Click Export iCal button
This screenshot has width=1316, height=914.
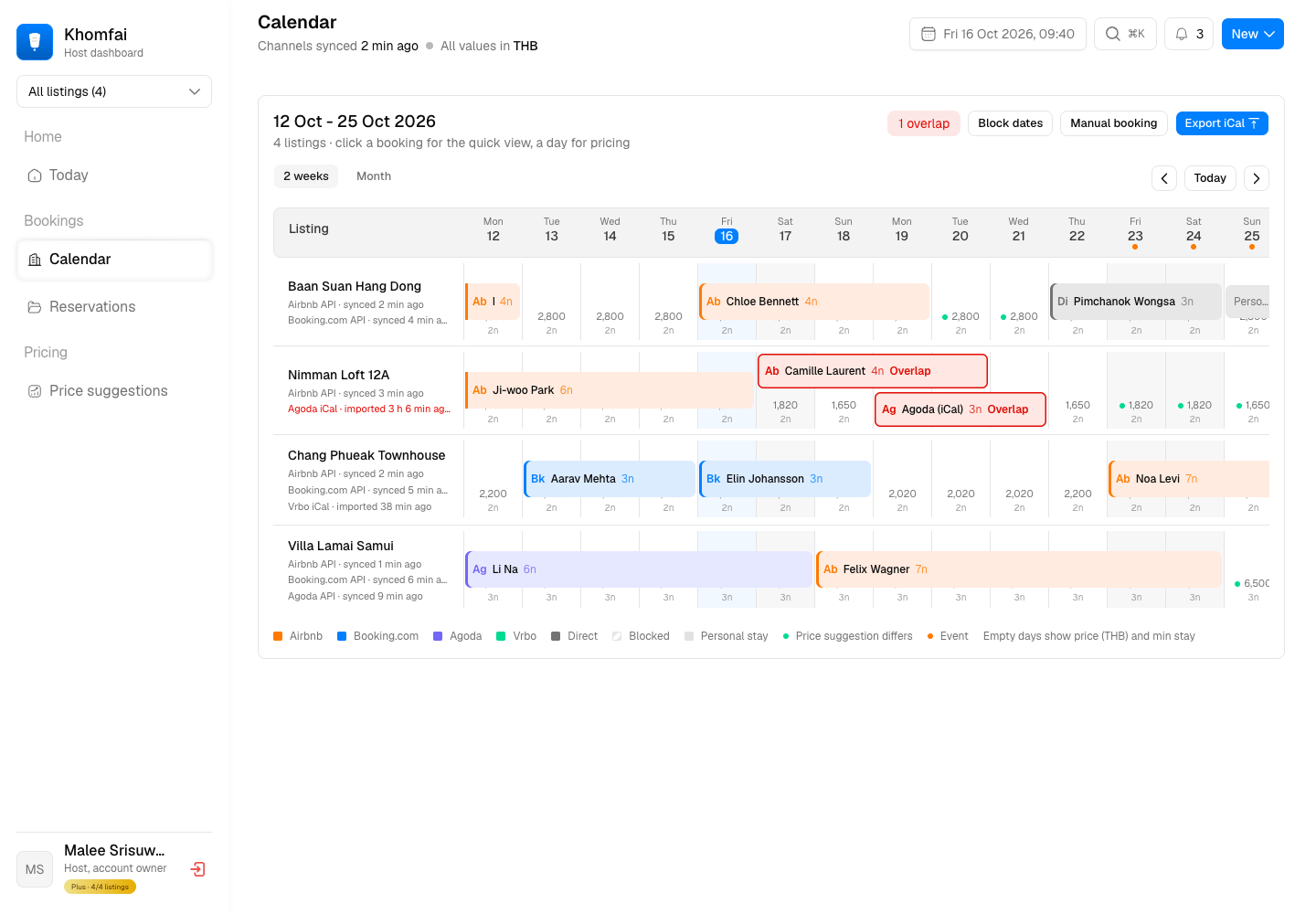click(x=1222, y=123)
